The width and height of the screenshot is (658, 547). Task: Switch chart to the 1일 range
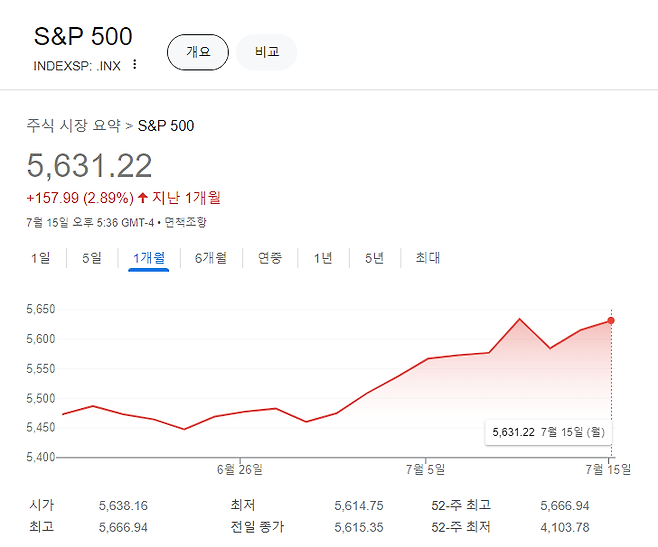(x=41, y=258)
